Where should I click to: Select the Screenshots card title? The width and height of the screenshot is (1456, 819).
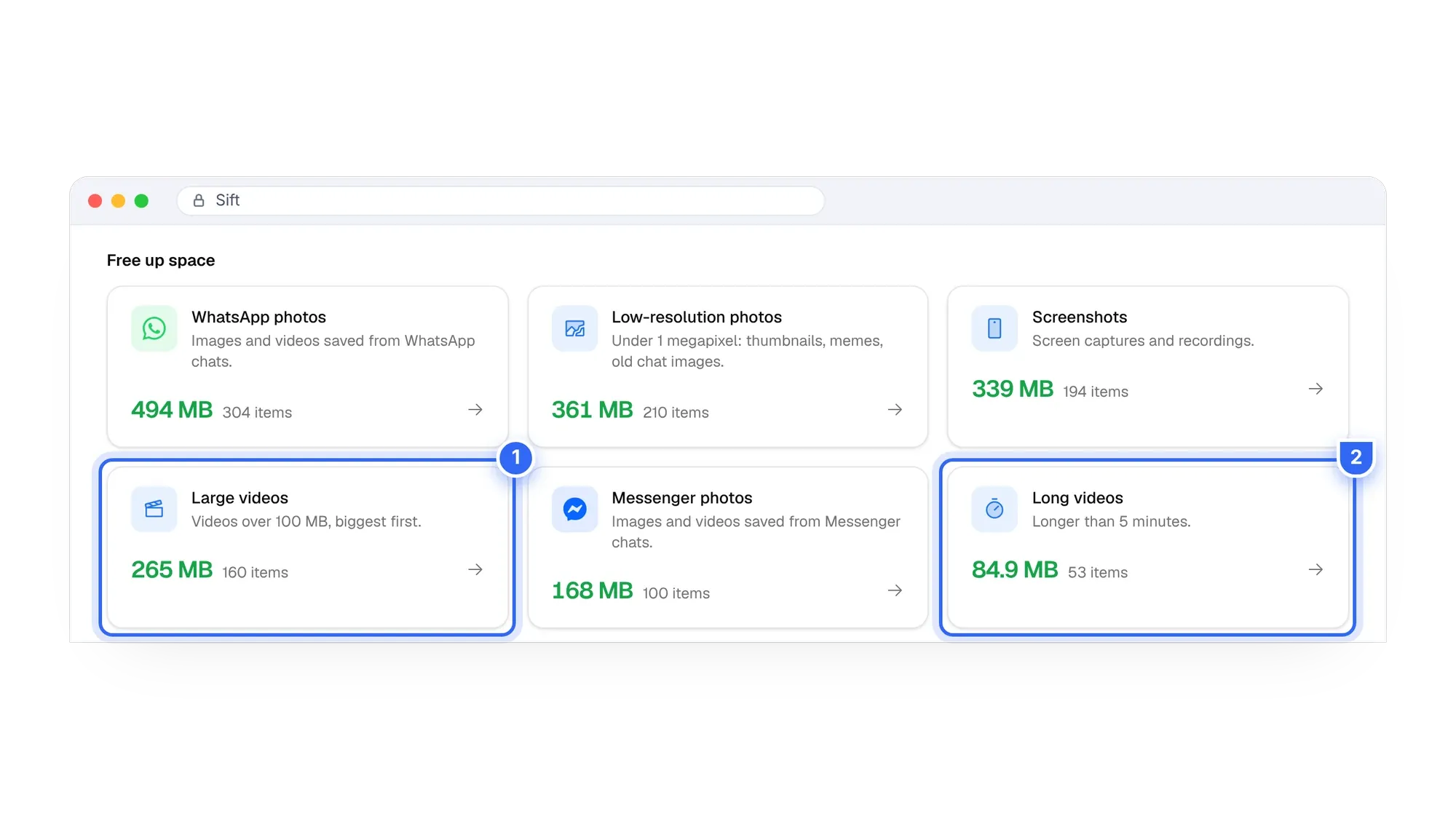(x=1080, y=317)
